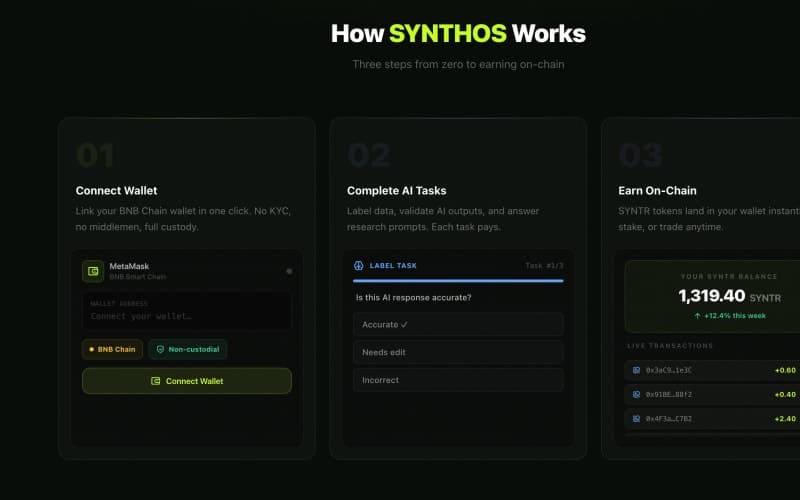Click the transaction icon beside 0x4F3a…C7B2

click(x=636, y=419)
